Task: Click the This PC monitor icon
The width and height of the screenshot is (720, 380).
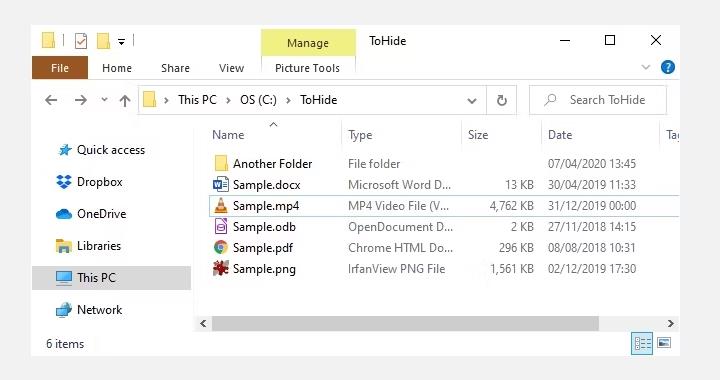Action: pyautogui.click(x=63, y=278)
